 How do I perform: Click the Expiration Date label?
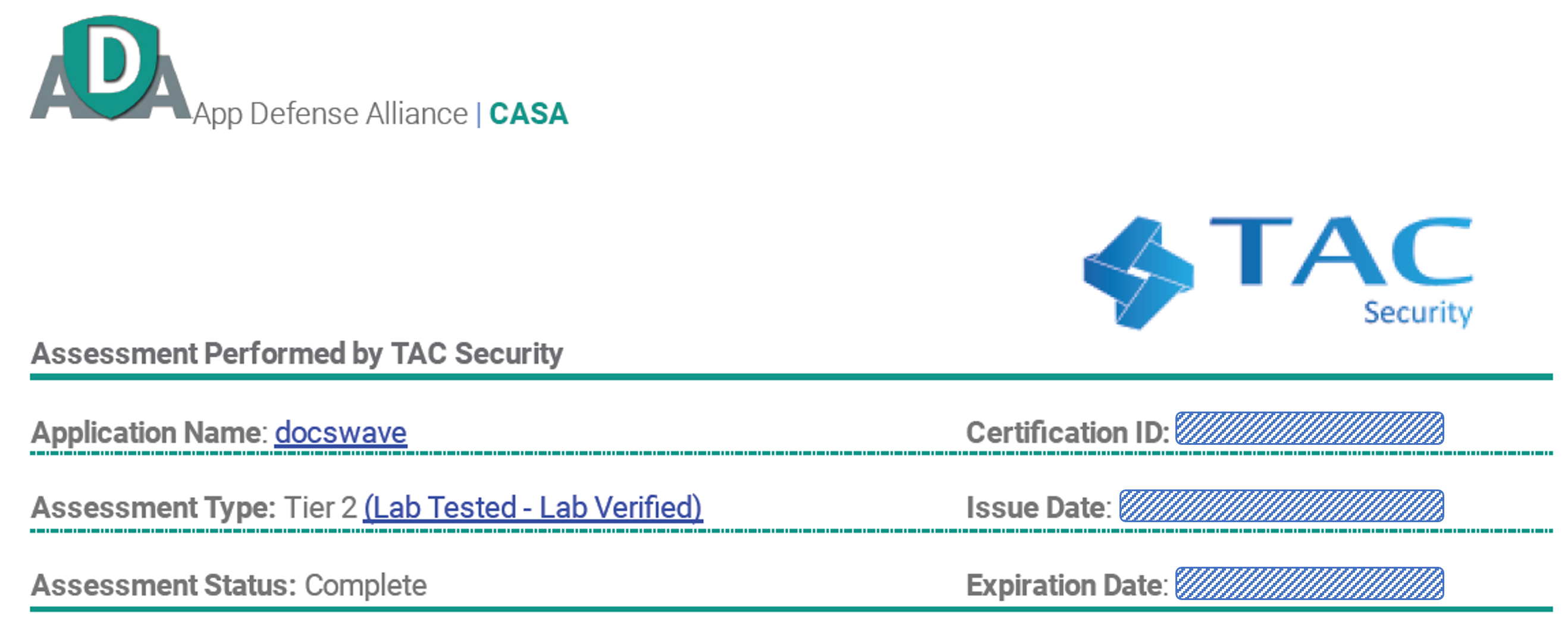pos(1067,585)
